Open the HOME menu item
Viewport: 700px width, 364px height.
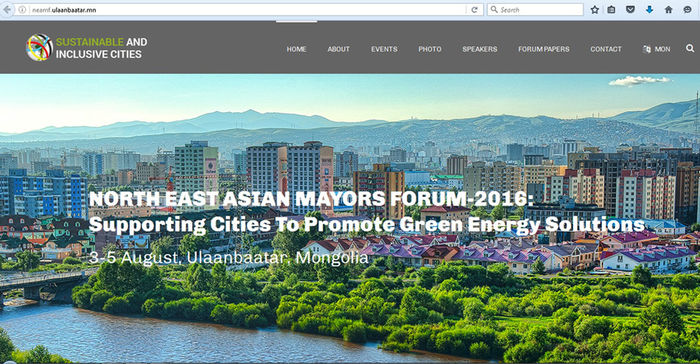click(x=296, y=49)
